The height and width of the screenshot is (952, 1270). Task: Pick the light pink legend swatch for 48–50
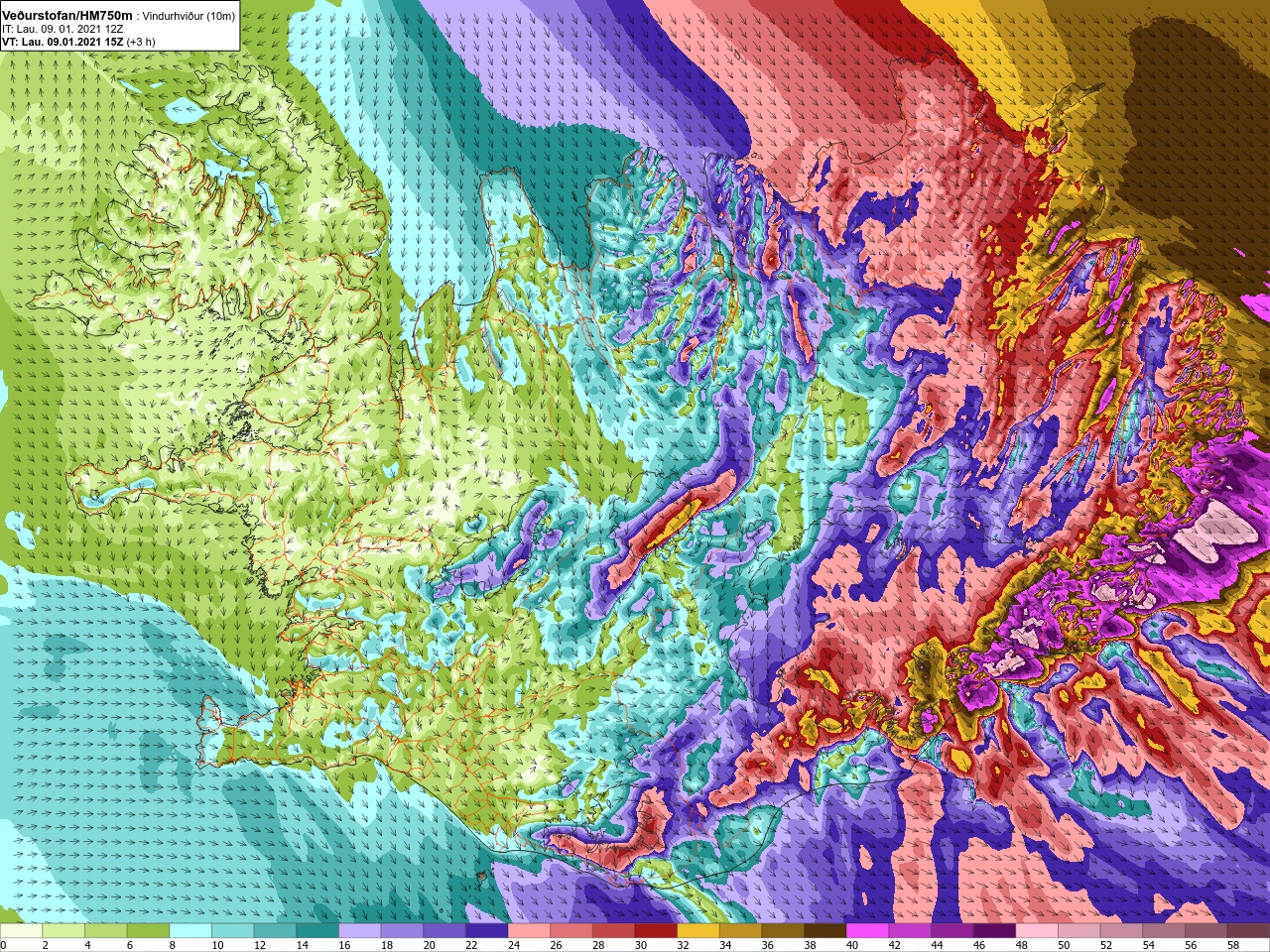click(1037, 932)
